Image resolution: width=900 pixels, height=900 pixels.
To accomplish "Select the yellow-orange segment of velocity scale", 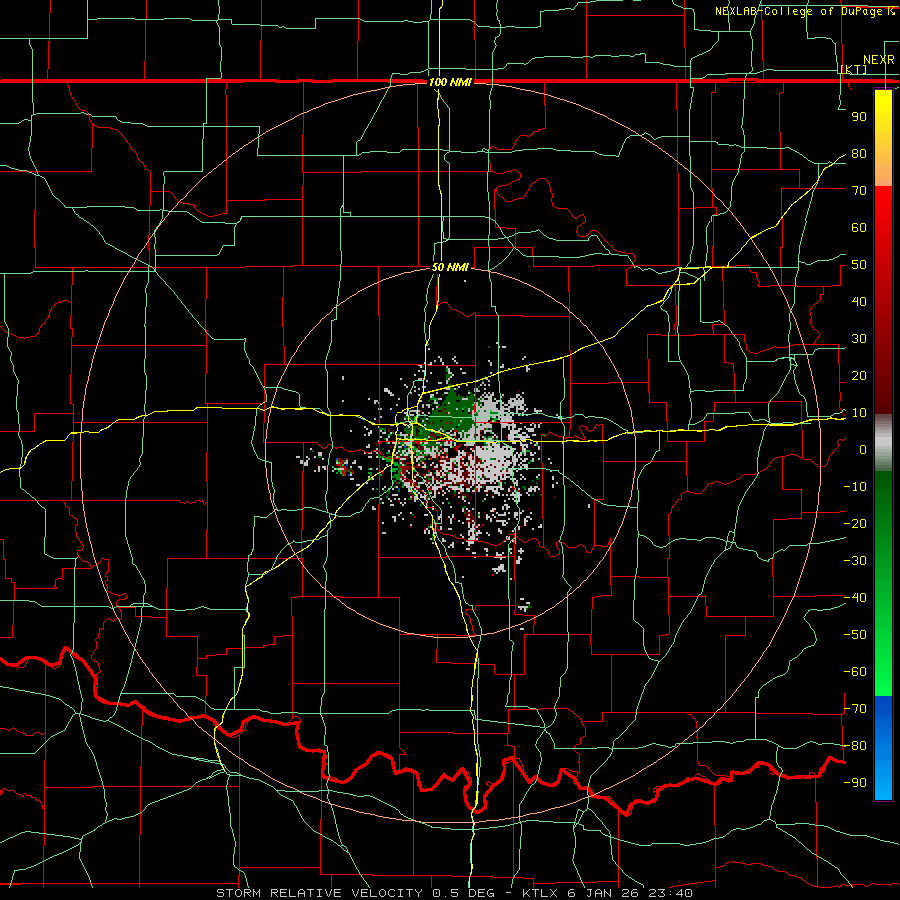I will pos(883,138).
